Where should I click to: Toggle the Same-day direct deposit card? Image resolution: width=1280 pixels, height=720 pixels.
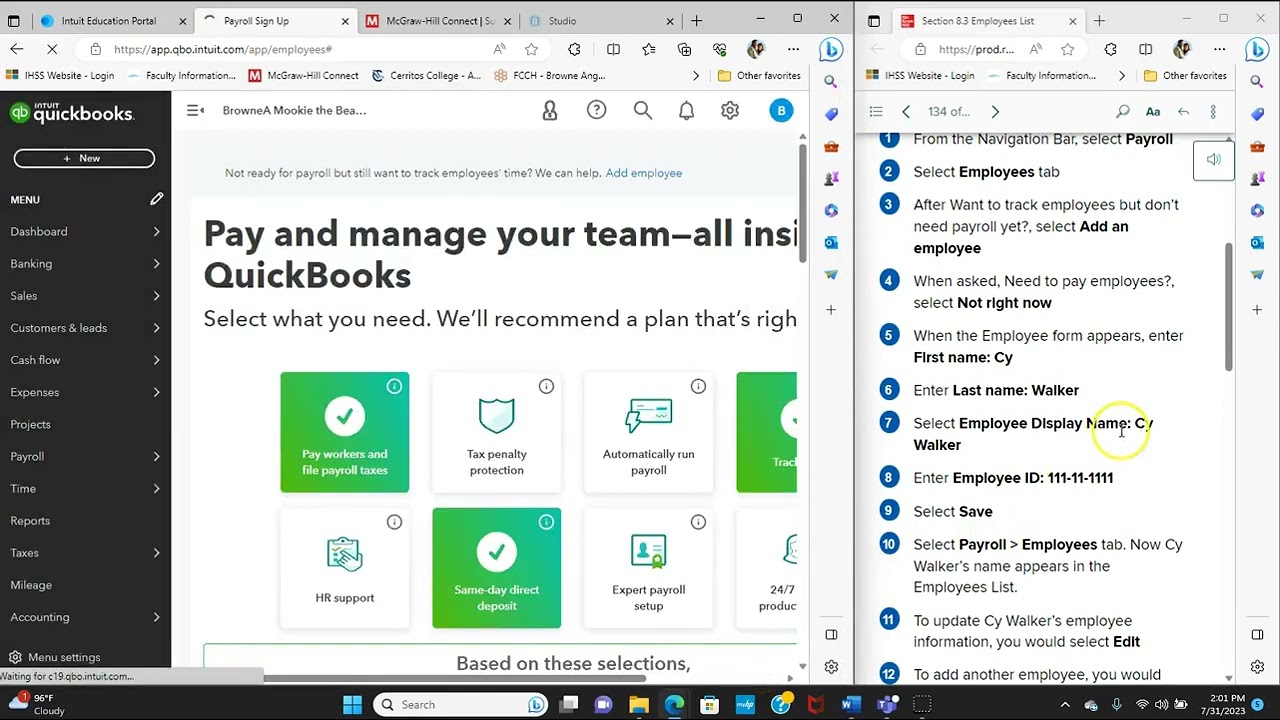tap(497, 568)
